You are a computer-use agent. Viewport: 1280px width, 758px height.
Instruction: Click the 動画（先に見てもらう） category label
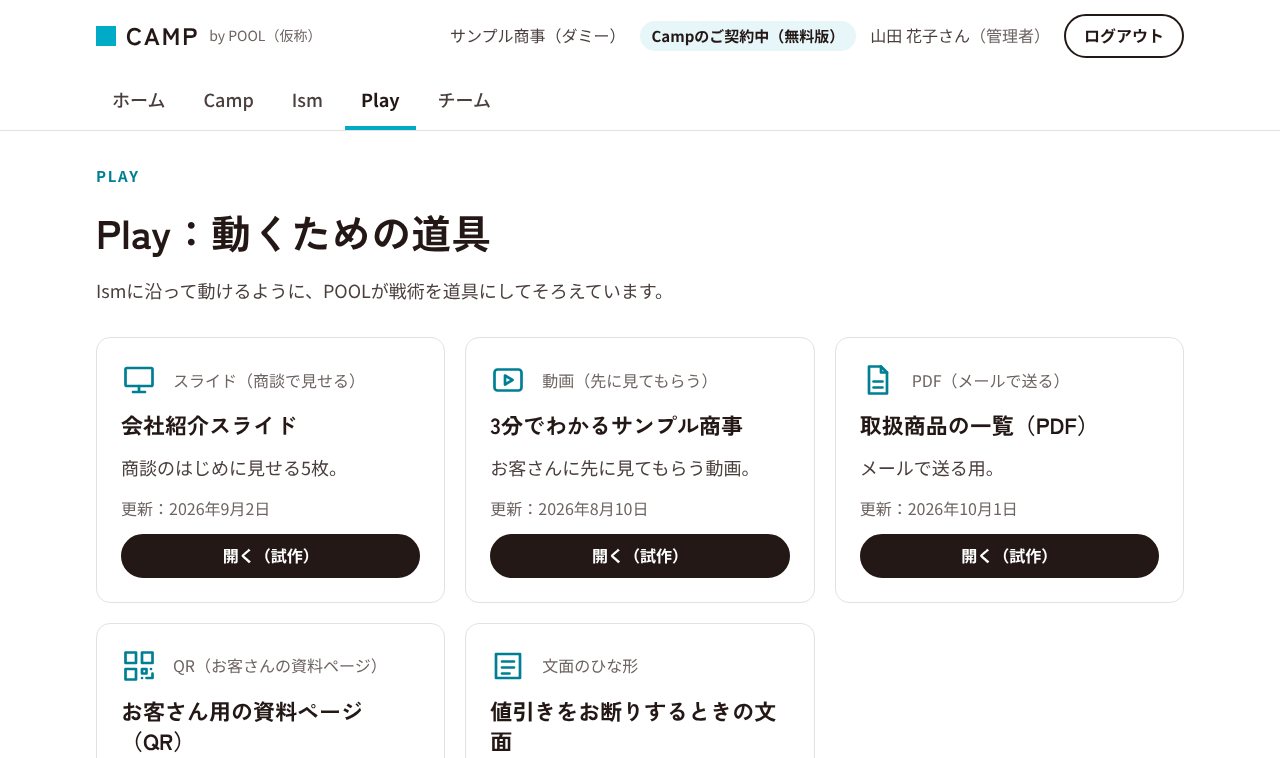[630, 381]
